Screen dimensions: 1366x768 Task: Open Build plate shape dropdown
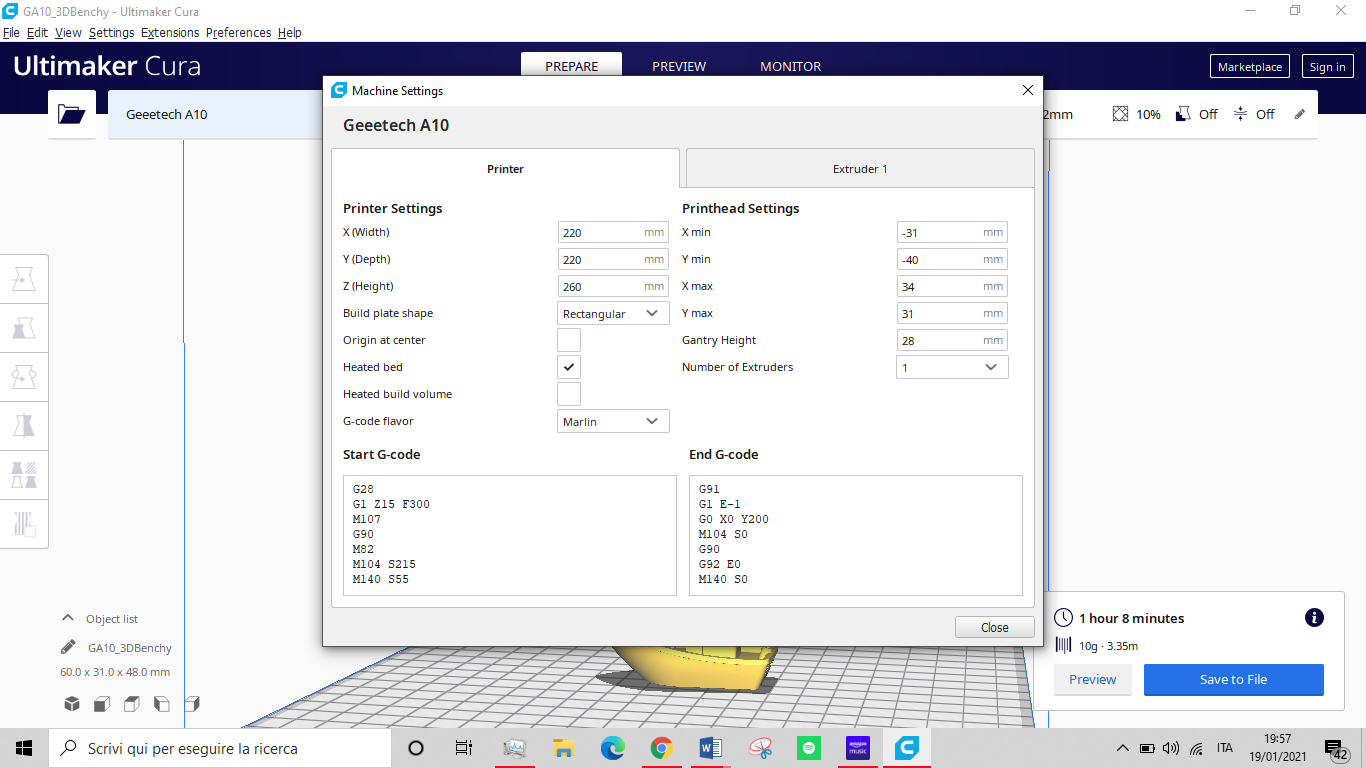tap(613, 313)
